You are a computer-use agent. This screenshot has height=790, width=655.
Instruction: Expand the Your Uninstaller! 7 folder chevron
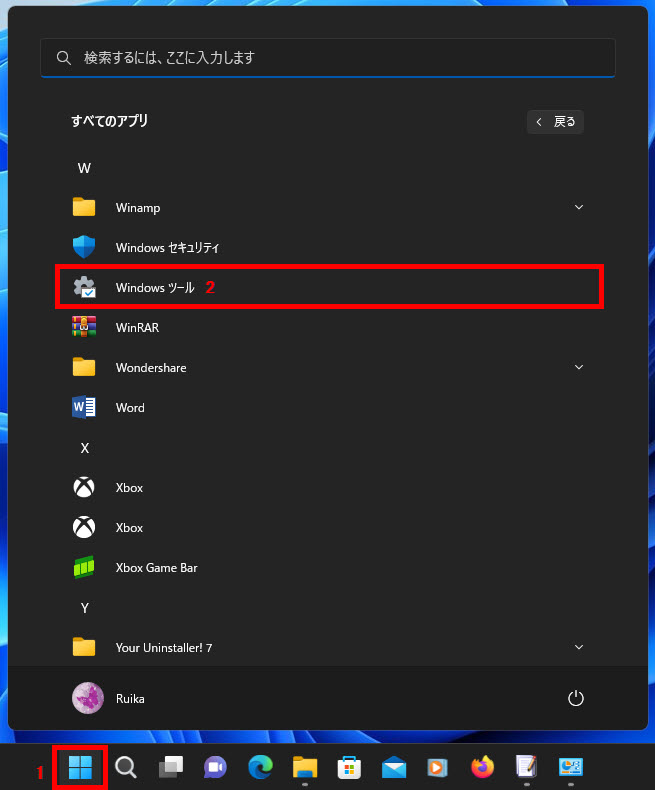pyautogui.click(x=579, y=648)
